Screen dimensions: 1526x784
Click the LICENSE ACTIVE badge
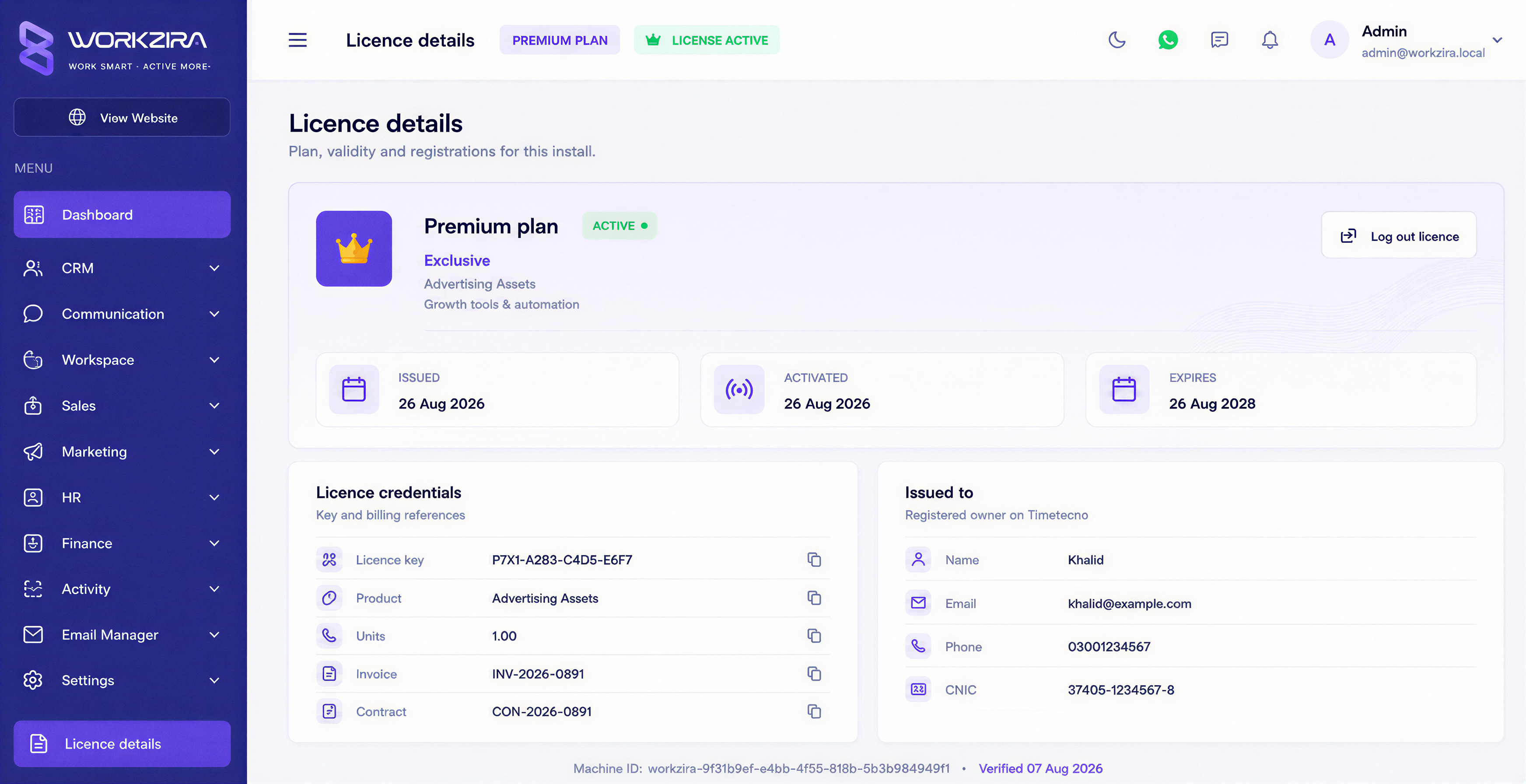pos(707,40)
